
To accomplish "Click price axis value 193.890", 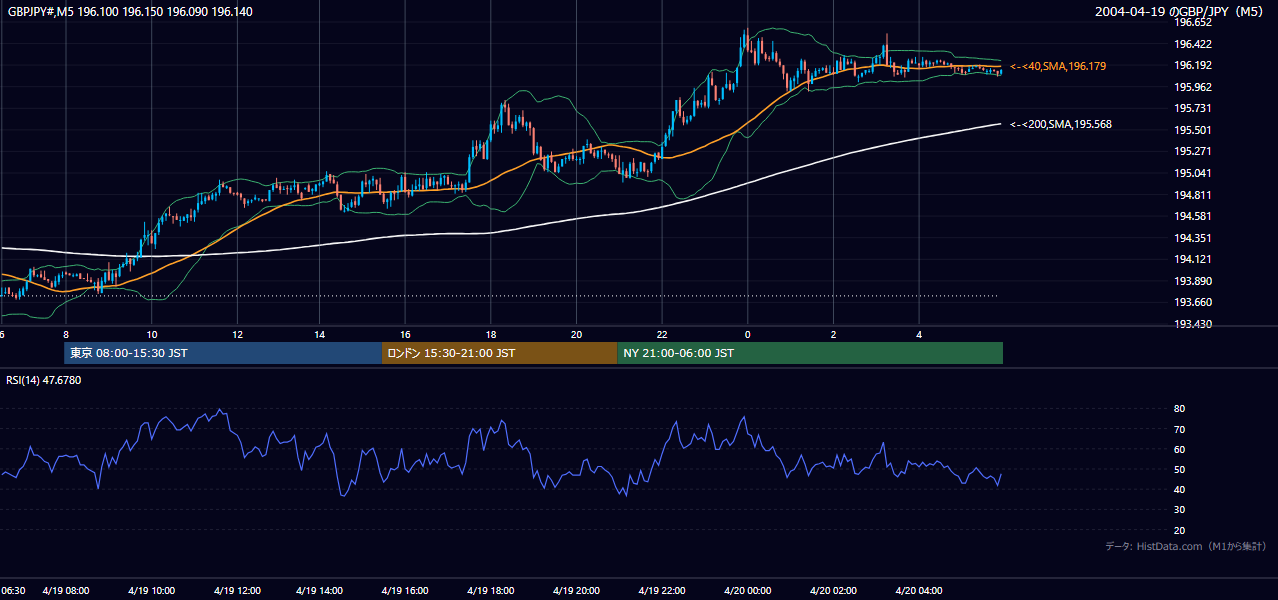I will click(1192, 281).
